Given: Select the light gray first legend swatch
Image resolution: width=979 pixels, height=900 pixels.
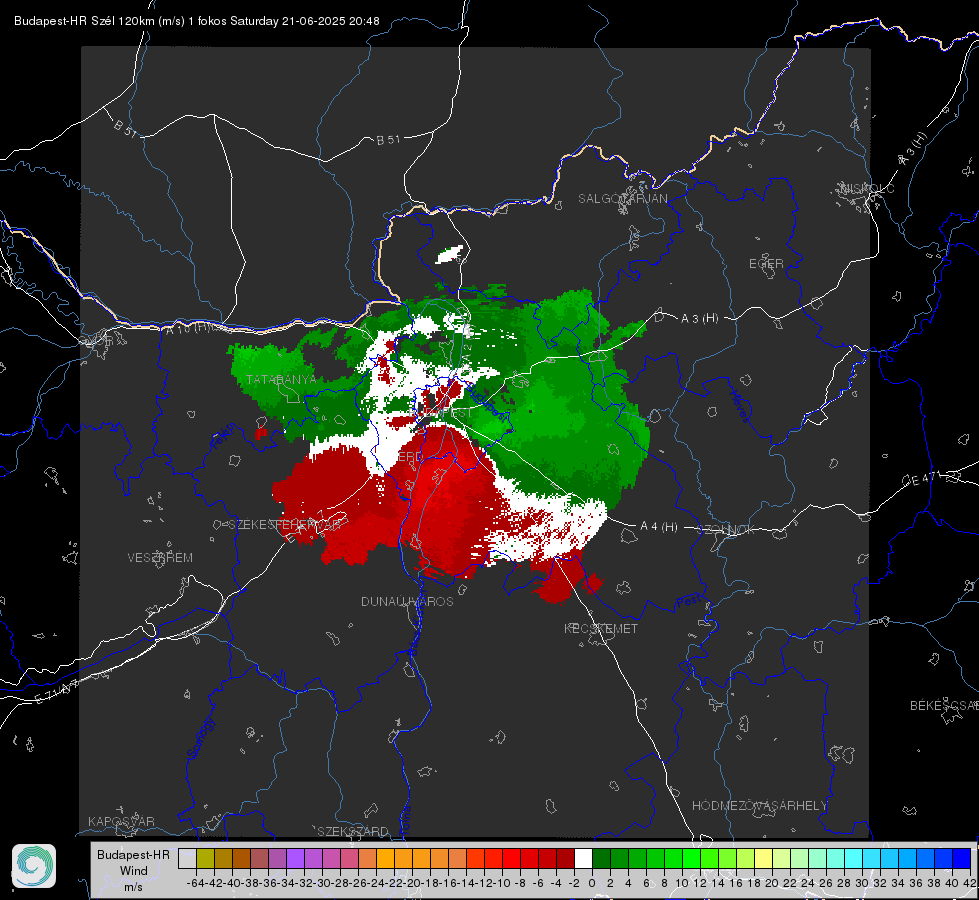Looking at the screenshot, I should pyautogui.click(x=187, y=859).
